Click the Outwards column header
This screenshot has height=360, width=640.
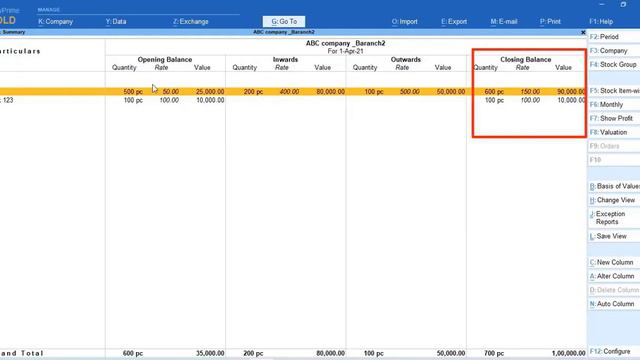coord(405,60)
